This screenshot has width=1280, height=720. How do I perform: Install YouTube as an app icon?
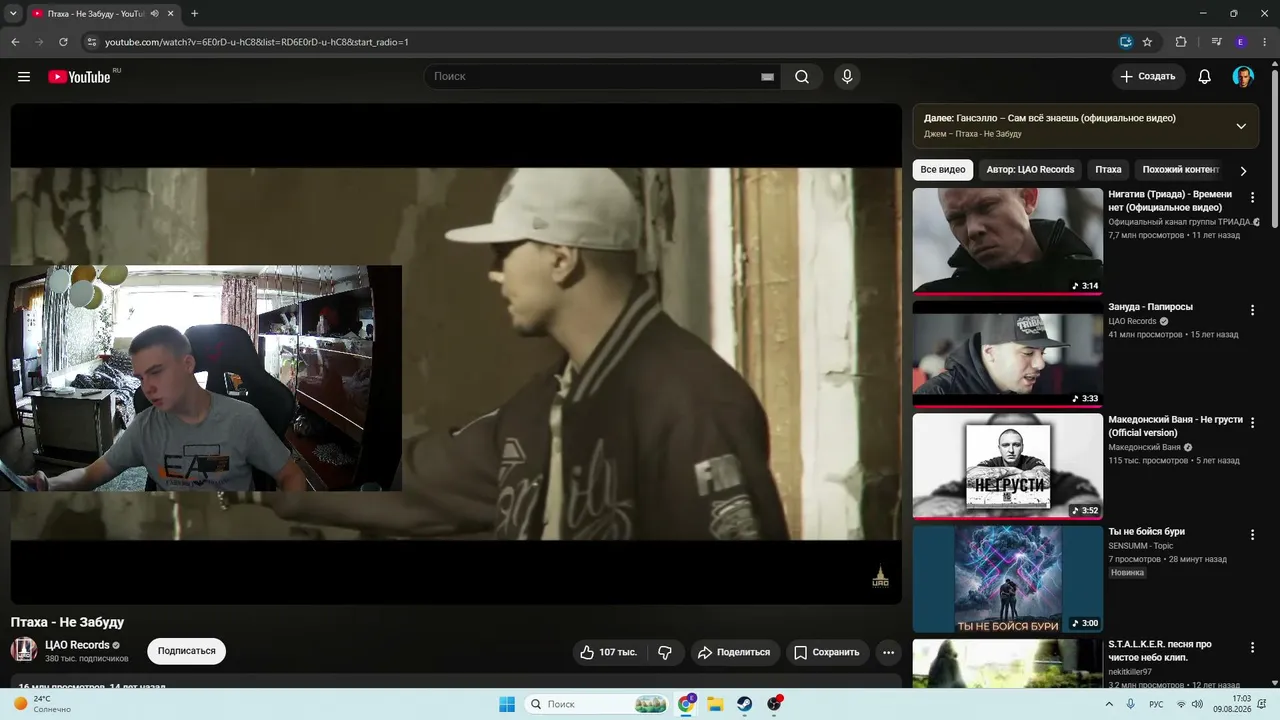[1126, 42]
